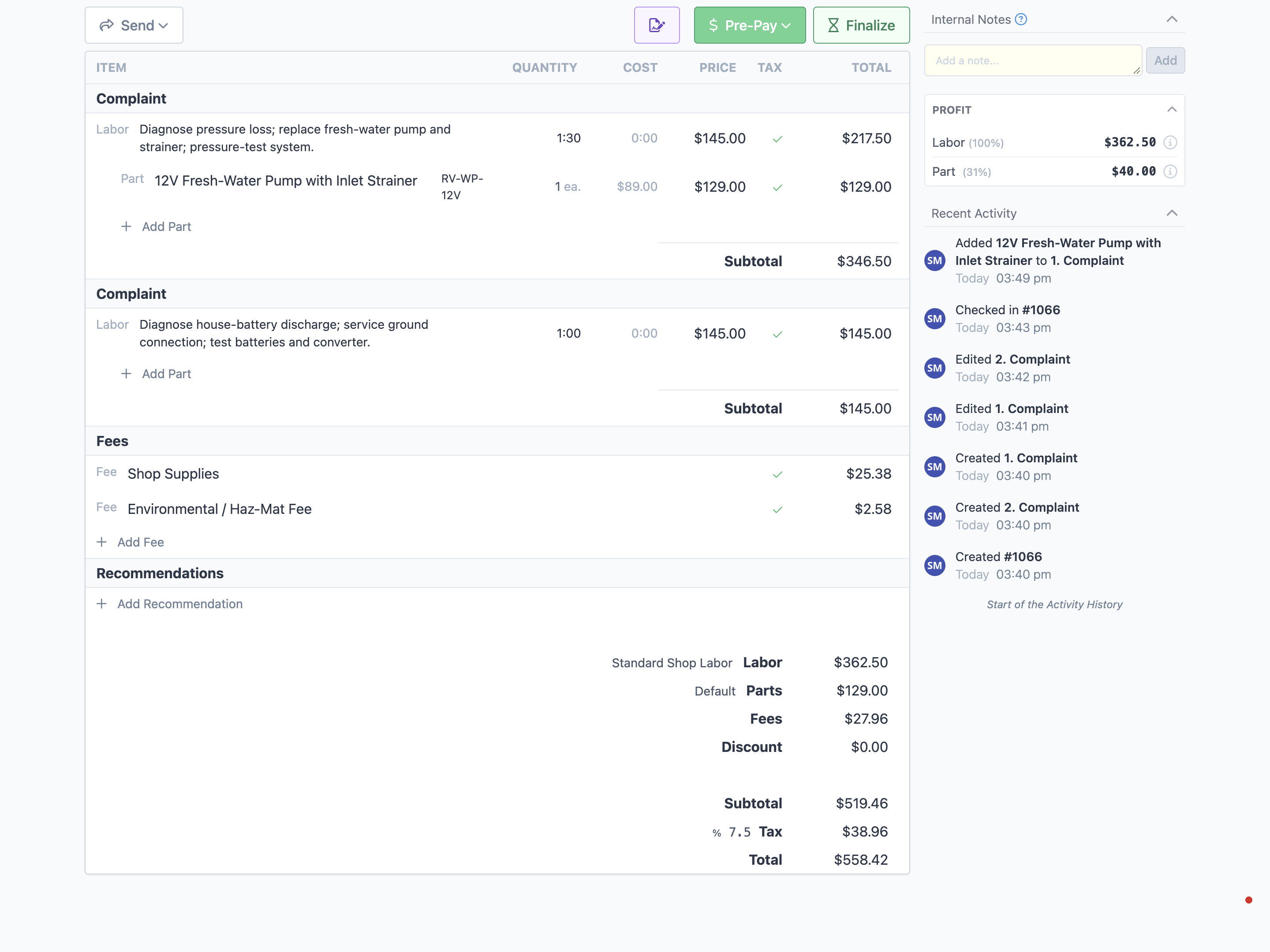Click the Environmental / Haz-Mat Fee name
The height and width of the screenshot is (952, 1270).
pyautogui.click(x=219, y=509)
